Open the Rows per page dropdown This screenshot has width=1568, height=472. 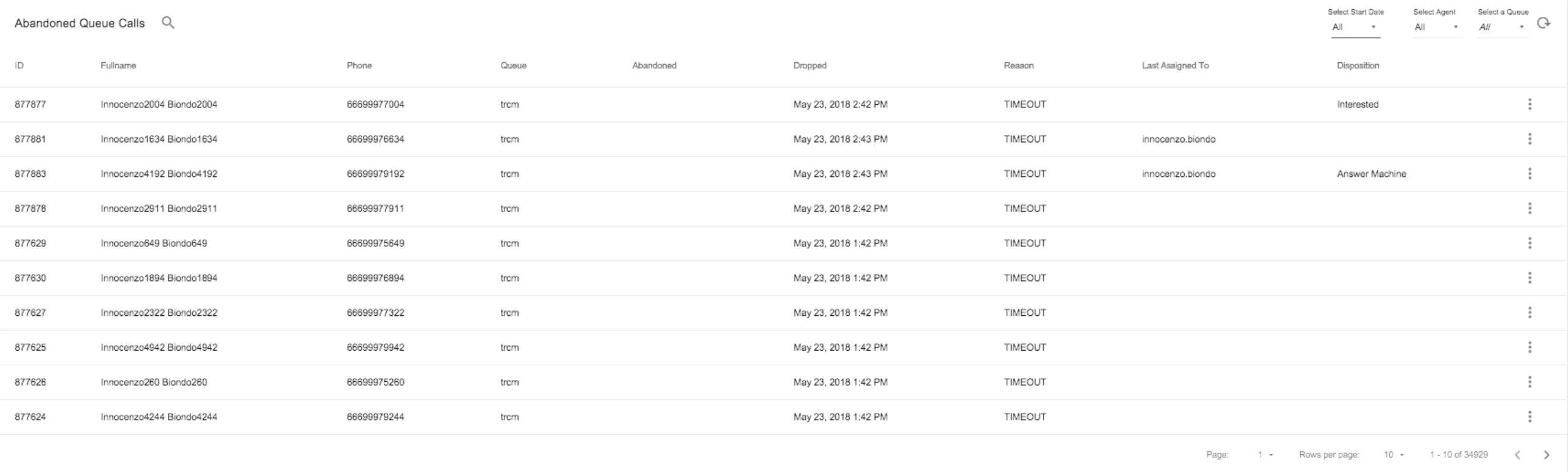(x=1394, y=455)
